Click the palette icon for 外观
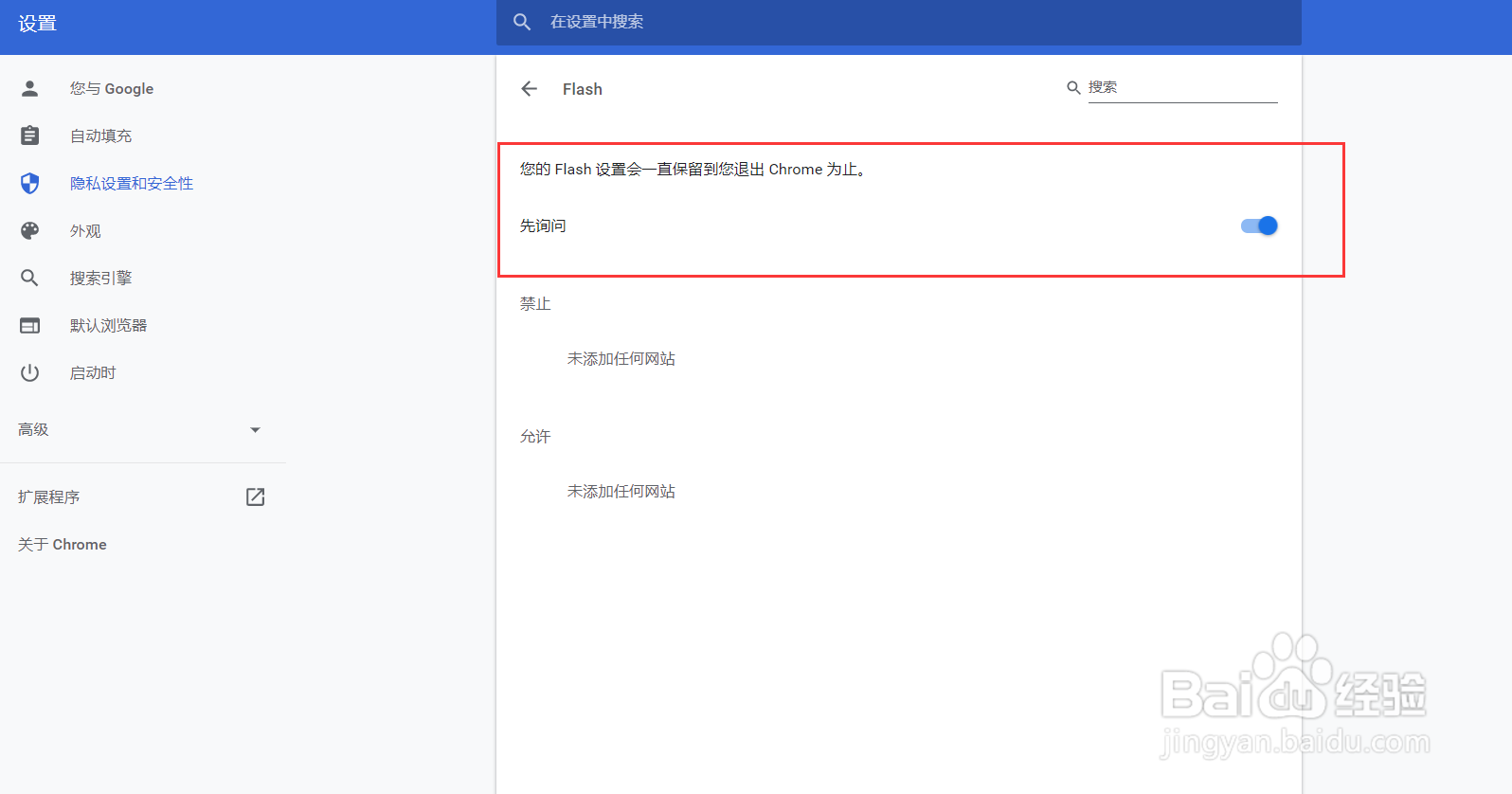Screen dimensions: 1512x794 point(30,230)
